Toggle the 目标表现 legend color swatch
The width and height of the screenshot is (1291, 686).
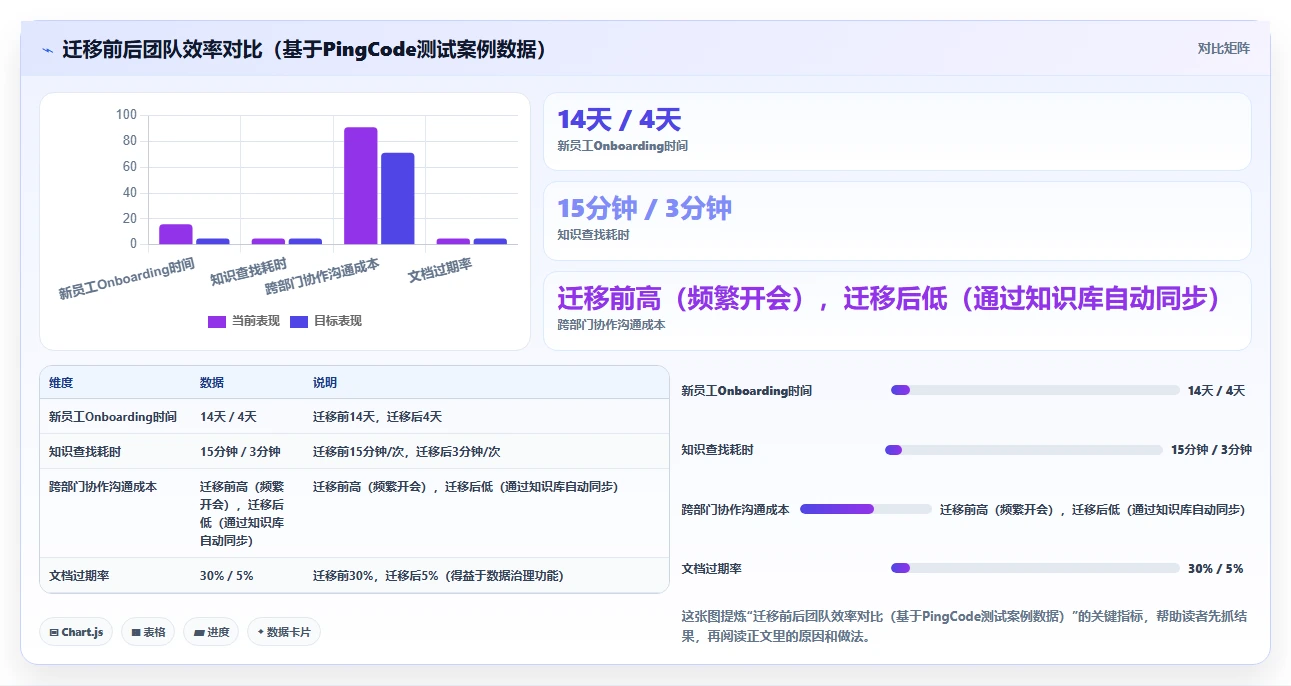coord(299,321)
